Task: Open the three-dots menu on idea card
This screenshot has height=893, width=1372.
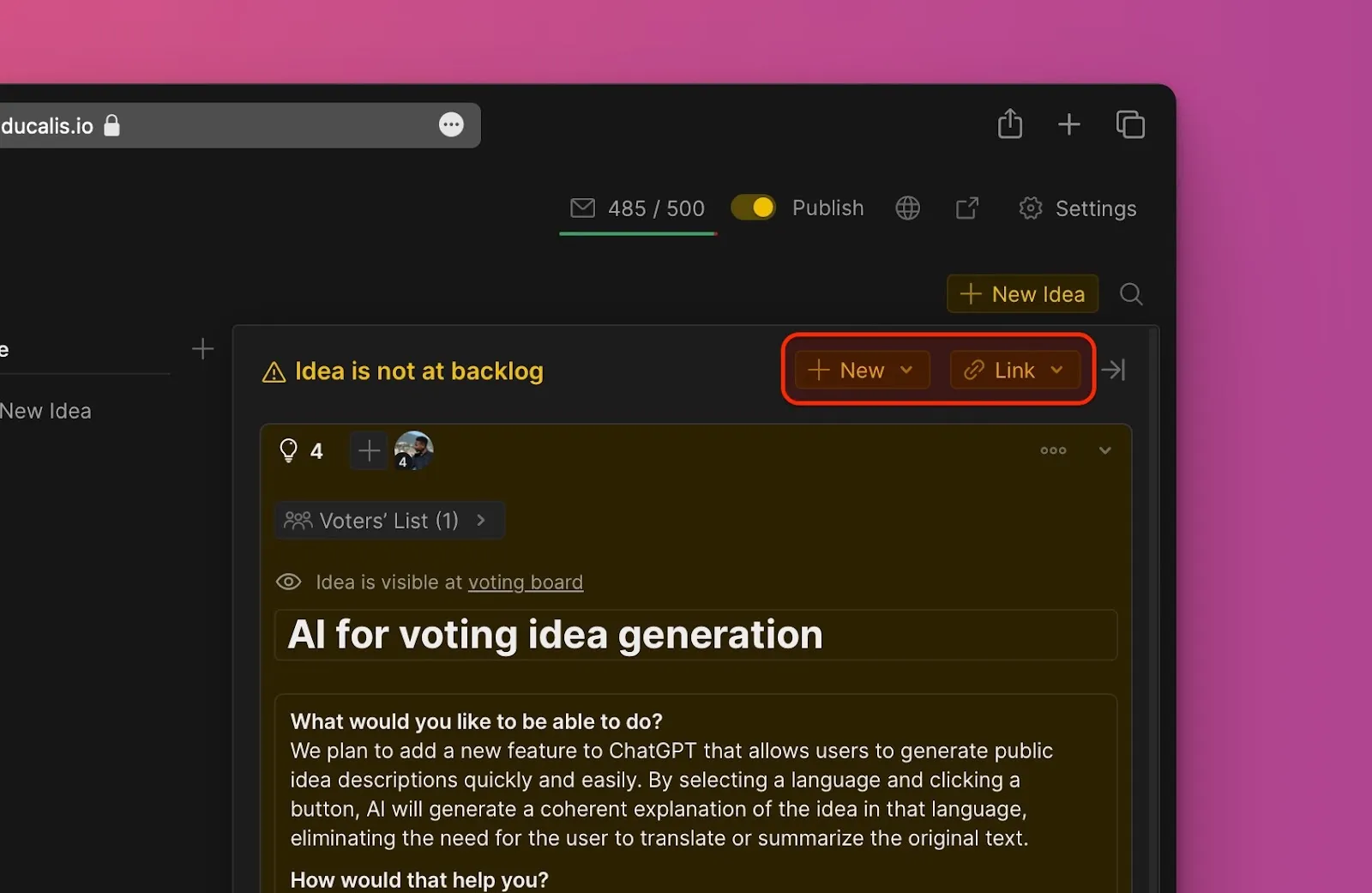Action: click(1053, 450)
